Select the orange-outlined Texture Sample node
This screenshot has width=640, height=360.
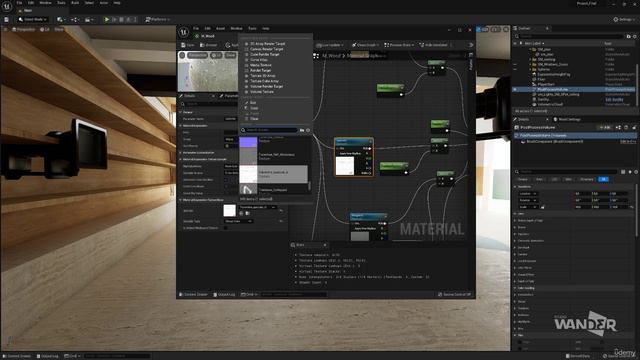click(x=353, y=157)
